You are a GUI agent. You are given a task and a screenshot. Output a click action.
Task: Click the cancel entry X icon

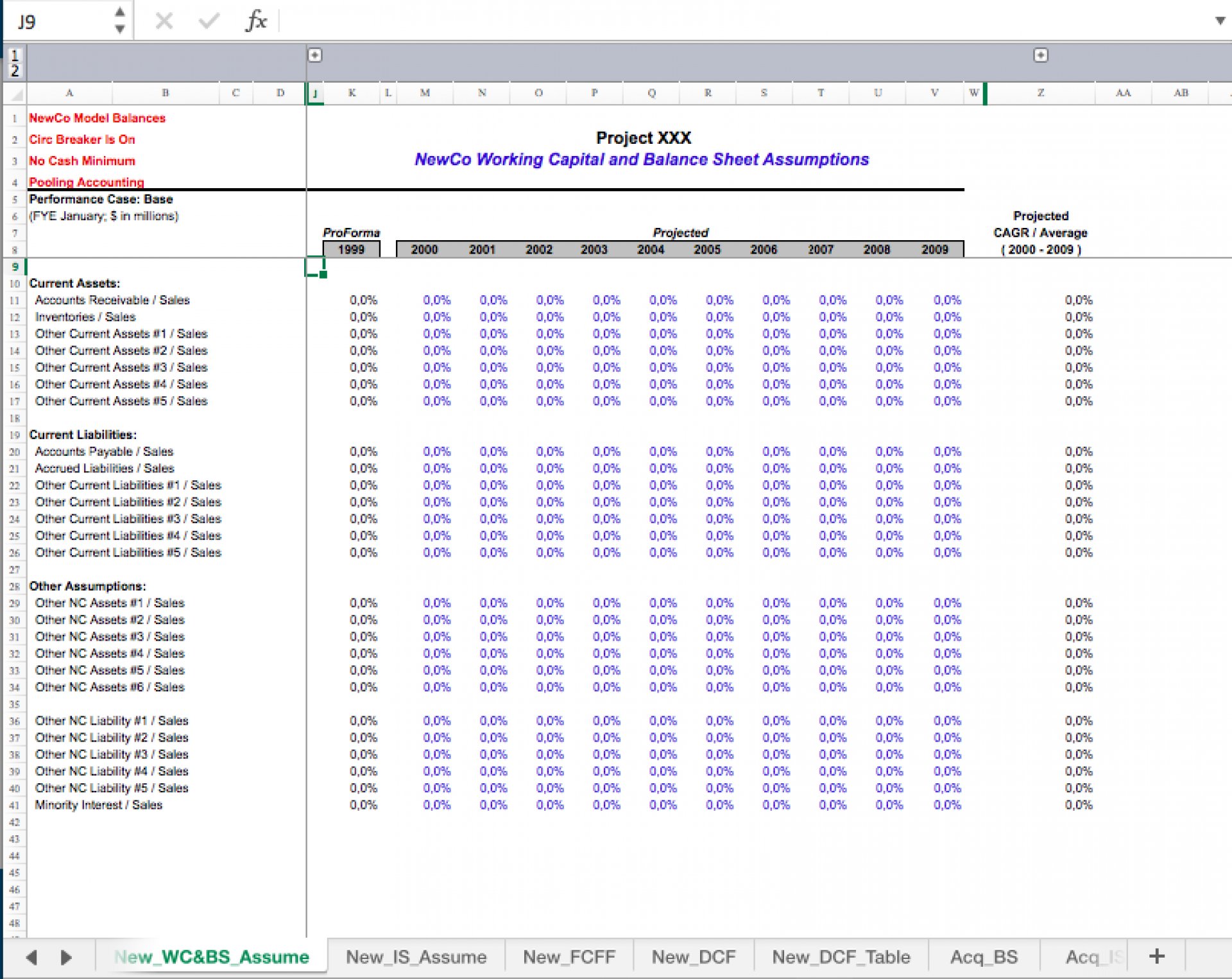tap(164, 21)
